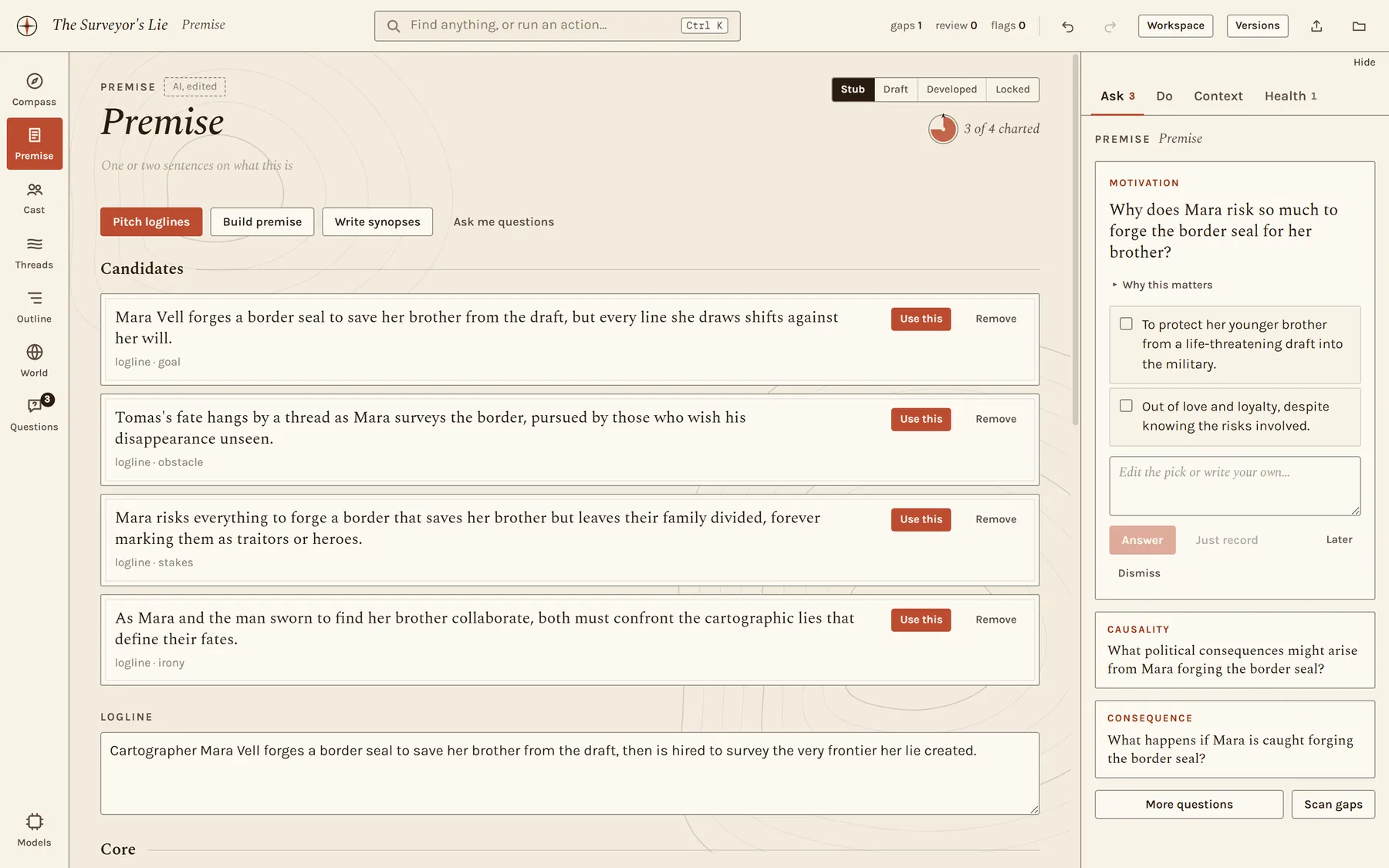Screen dimensions: 1389x868
Task: Expand the Causality question card
Action: (x=1235, y=650)
